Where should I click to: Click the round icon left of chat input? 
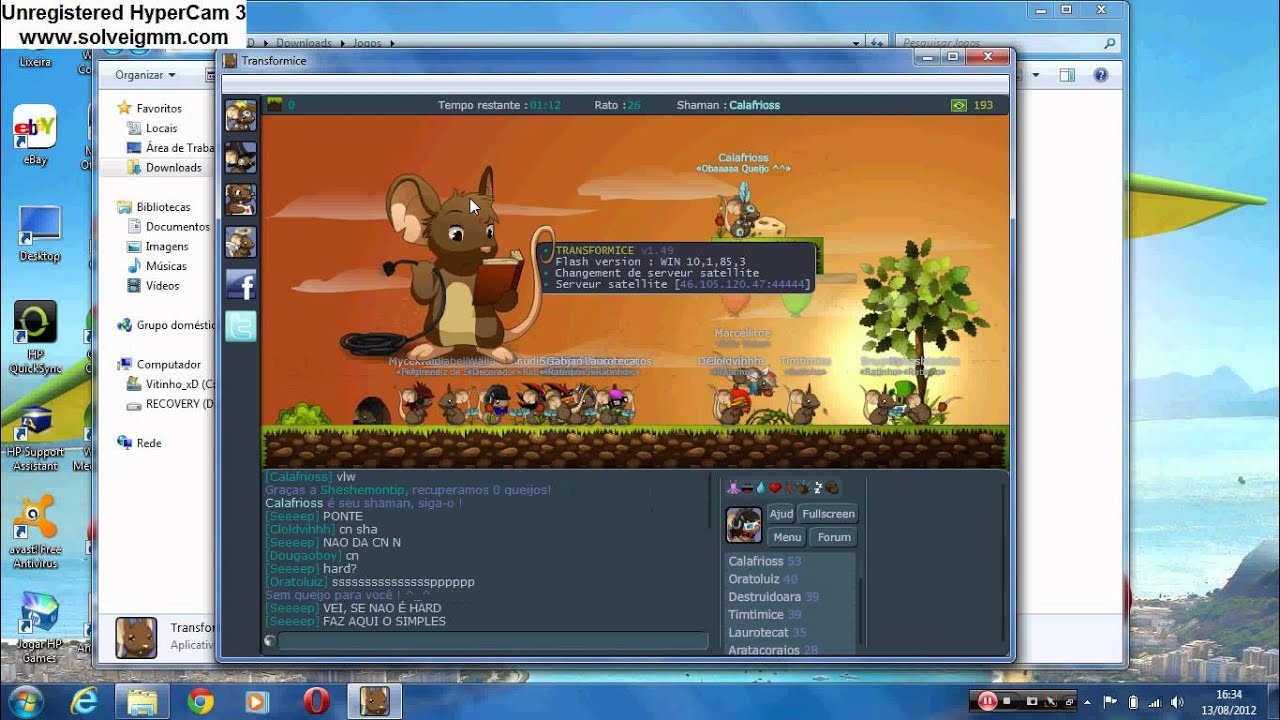(x=269, y=641)
